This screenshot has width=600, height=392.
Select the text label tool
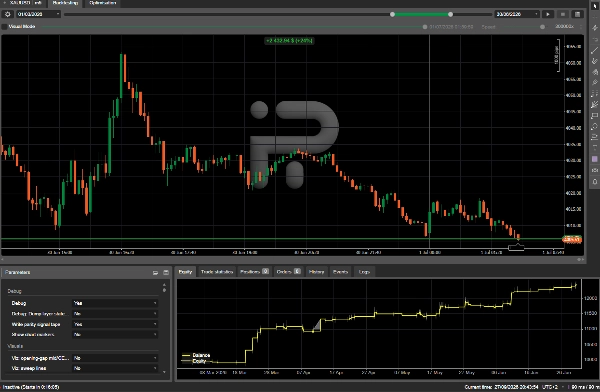click(594, 148)
